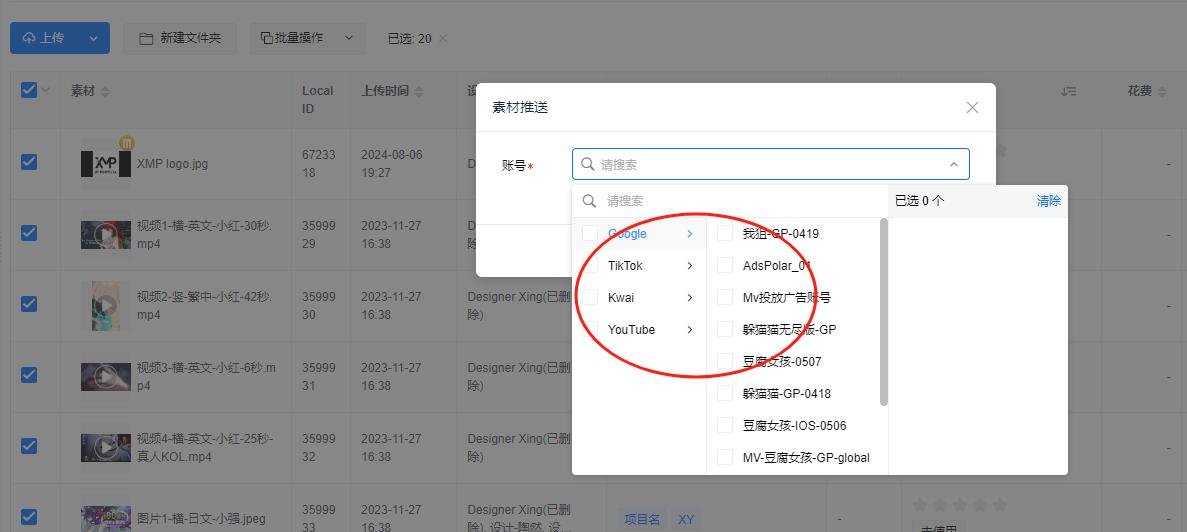This screenshot has width=1187, height=532.
Task: Uncheck the 视频2-竖-繁中-小红-42秒.mp4 row checkbox
Action: [x=29, y=303]
